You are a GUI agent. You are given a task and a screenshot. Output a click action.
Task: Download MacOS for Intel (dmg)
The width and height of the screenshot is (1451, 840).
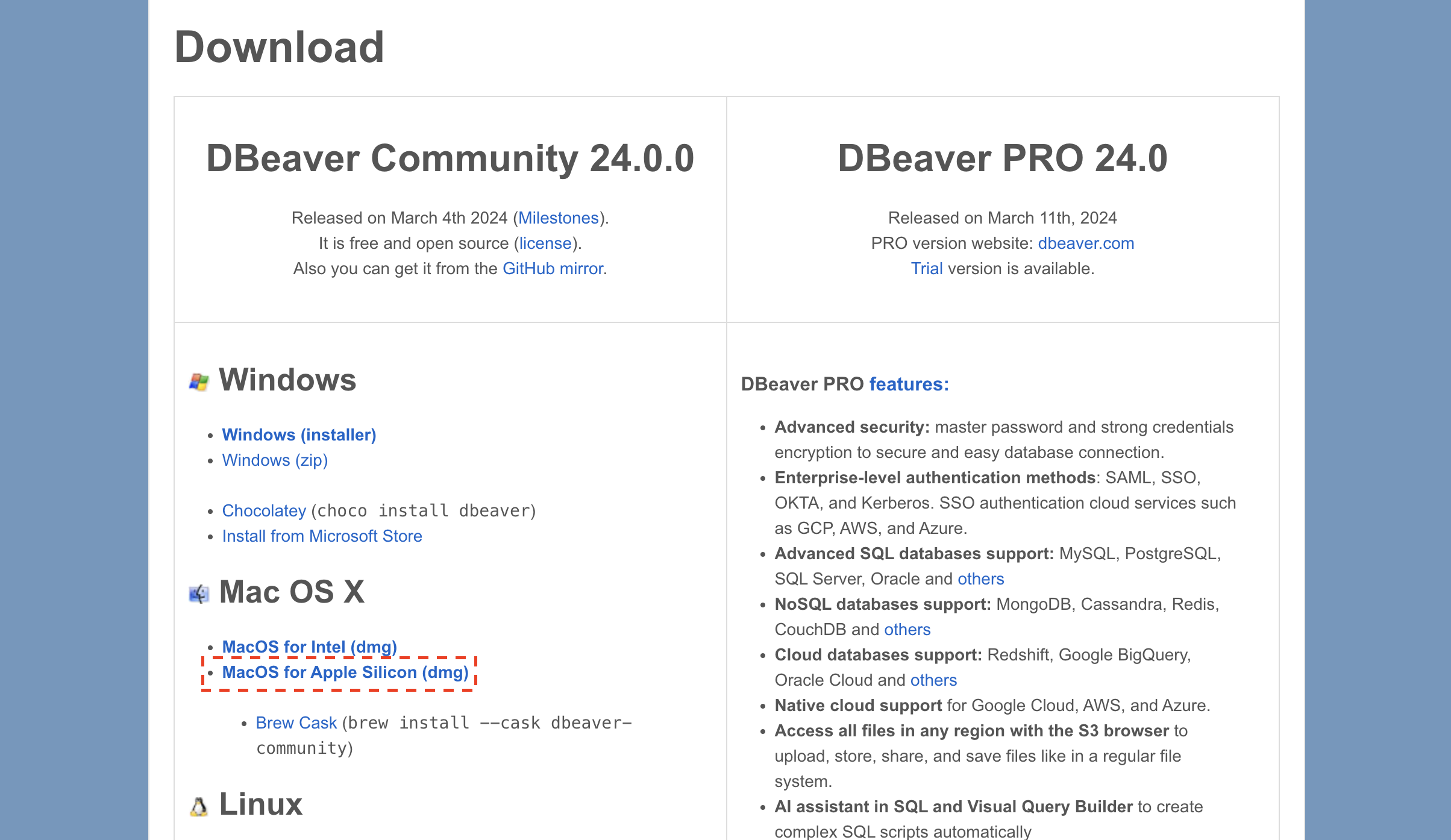(309, 647)
